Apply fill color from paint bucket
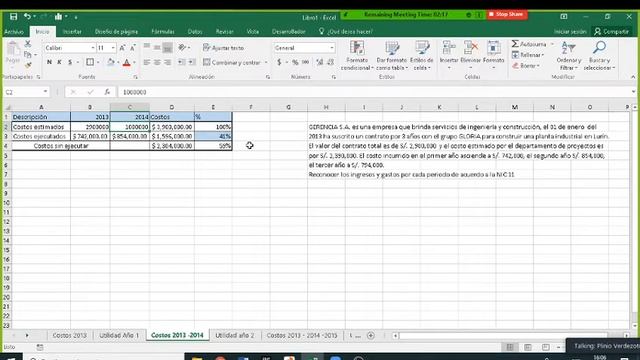The image size is (640, 360). pyautogui.click(x=111, y=62)
